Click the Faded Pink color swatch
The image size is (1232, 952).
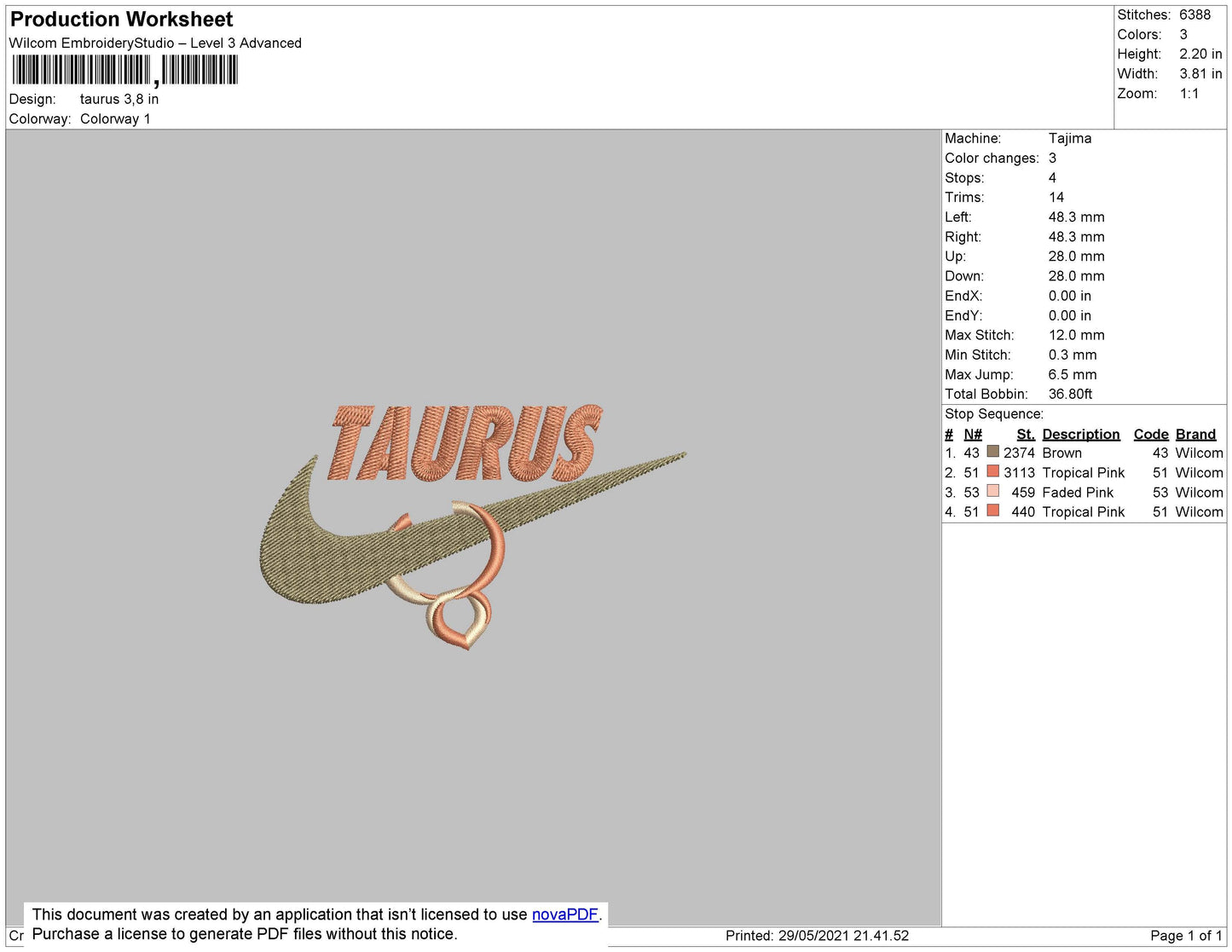pos(992,492)
